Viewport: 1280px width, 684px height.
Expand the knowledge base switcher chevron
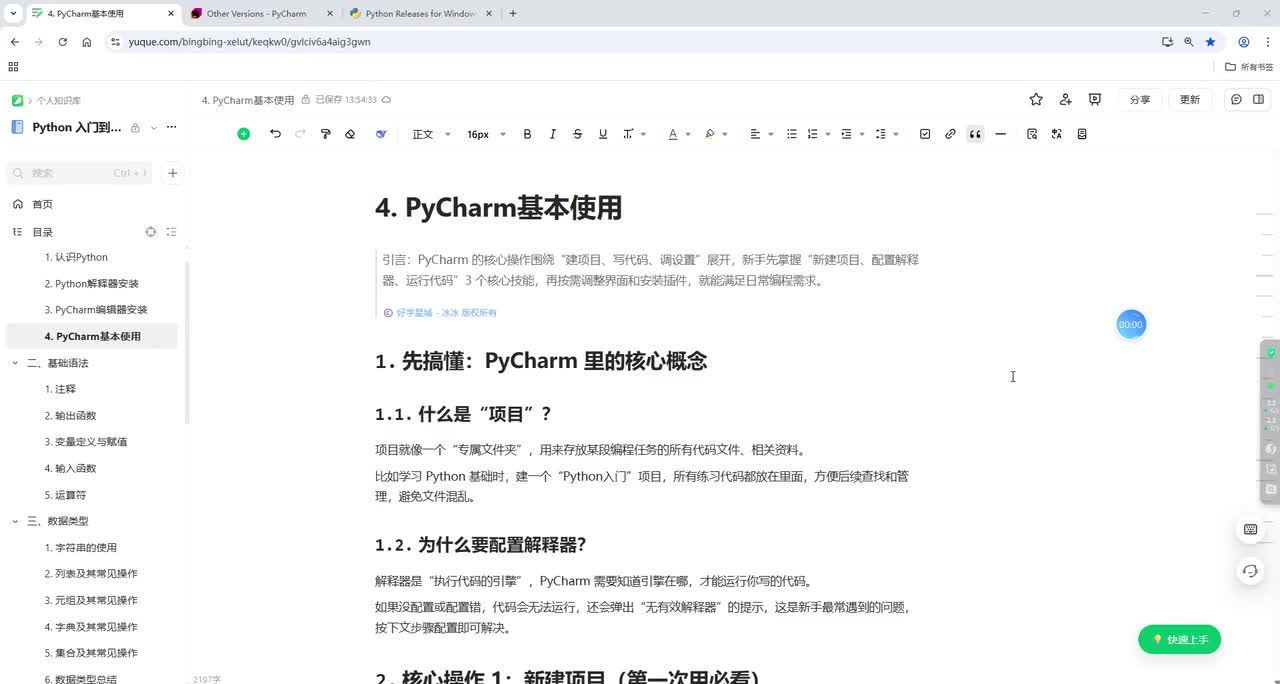pyautogui.click(x=152, y=127)
